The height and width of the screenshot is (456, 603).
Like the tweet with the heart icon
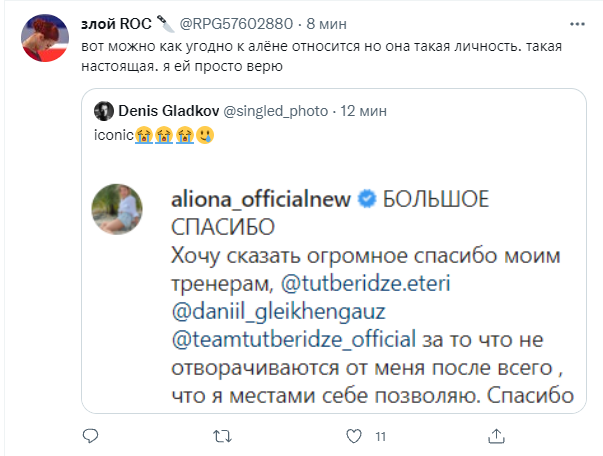(354, 437)
